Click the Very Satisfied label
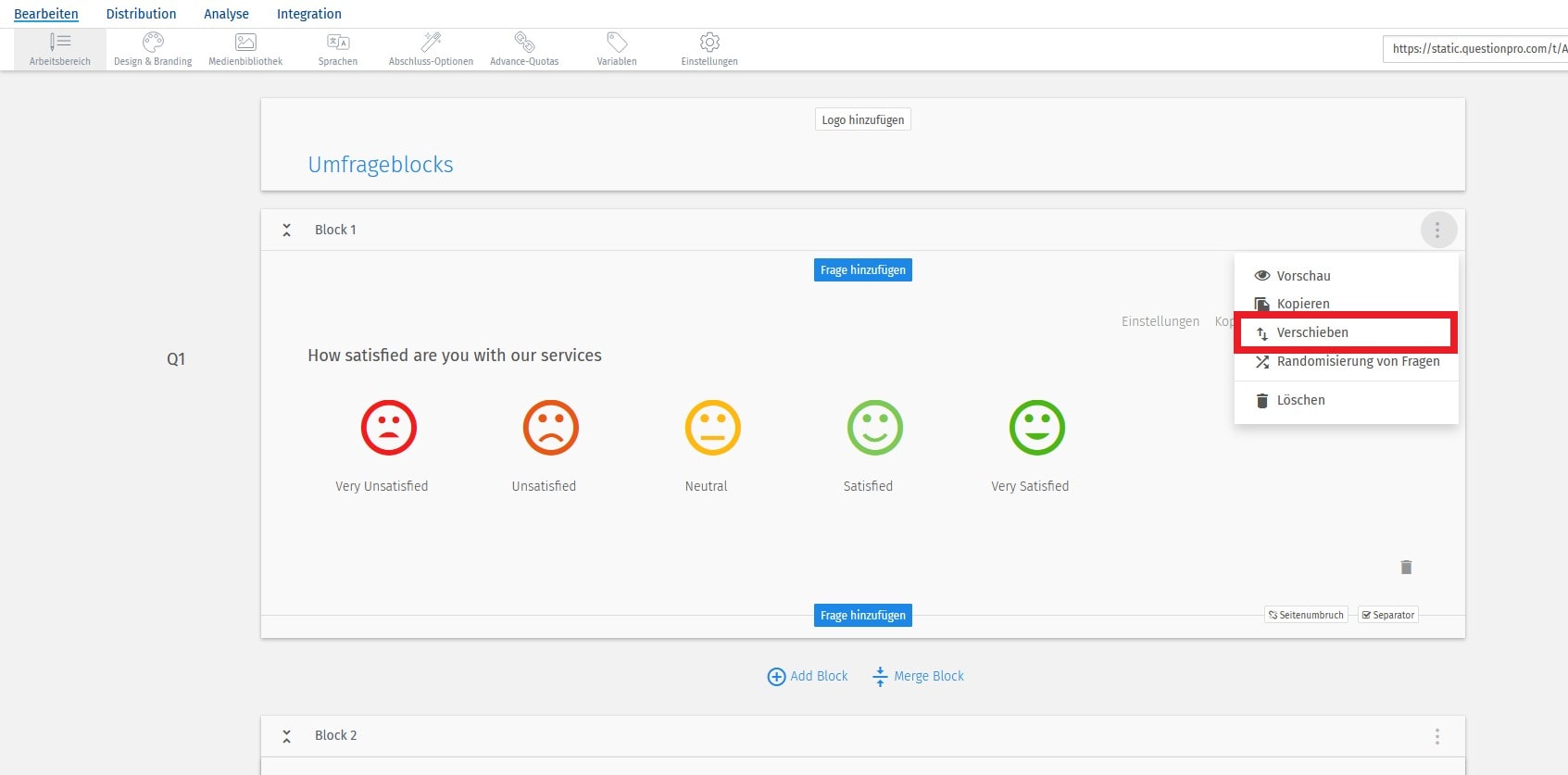 [x=1030, y=486]
